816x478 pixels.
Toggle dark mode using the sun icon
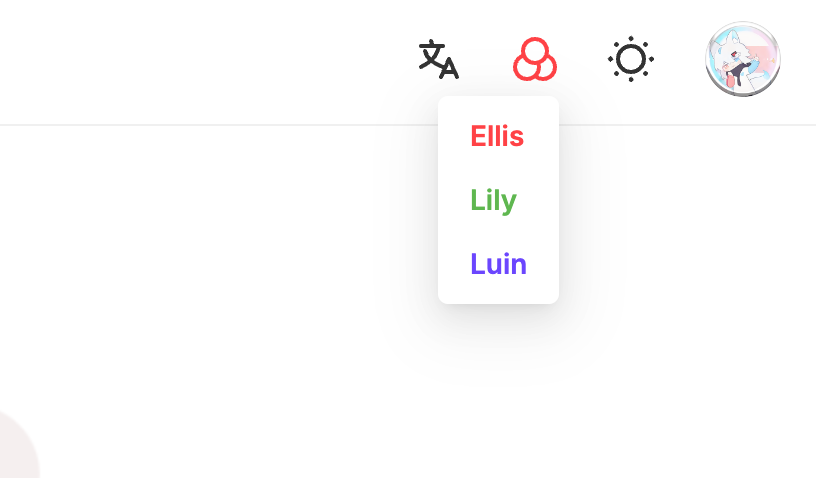631,60
